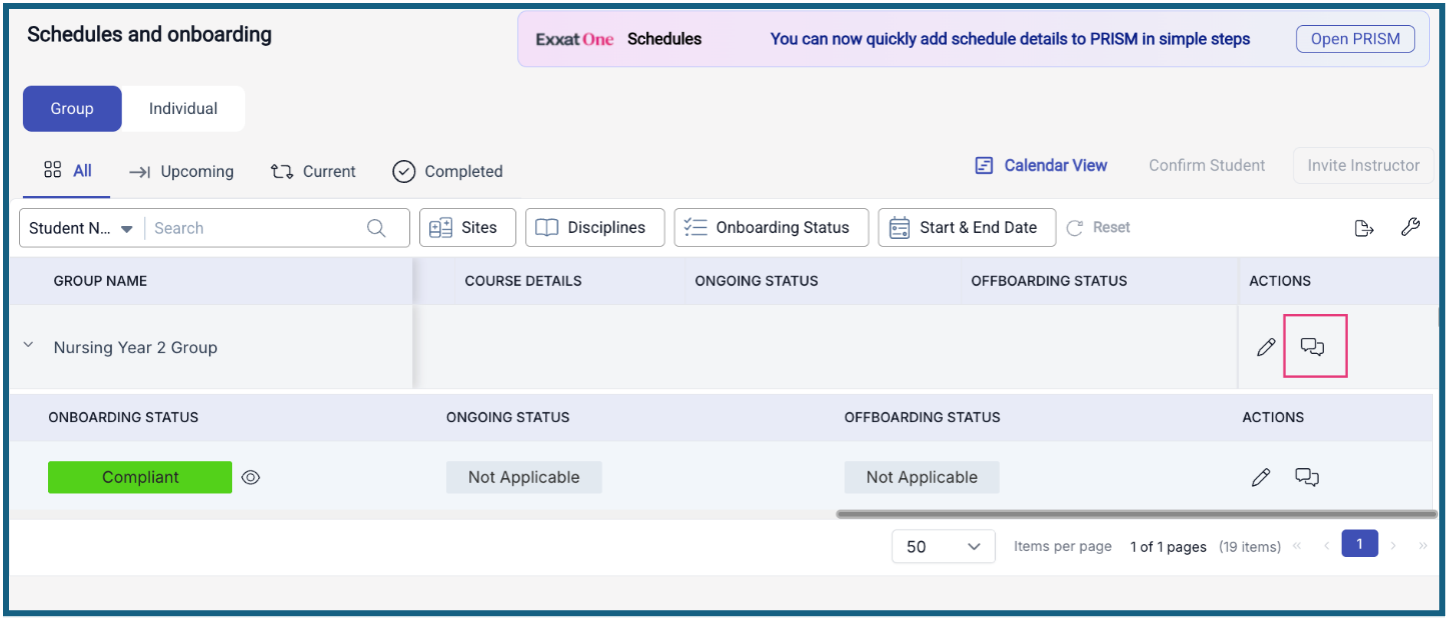The image size is (1451, 620).
Task: Click the horizontal table scrollbar
Action: pyautogui.click(x=1136, y=515)
